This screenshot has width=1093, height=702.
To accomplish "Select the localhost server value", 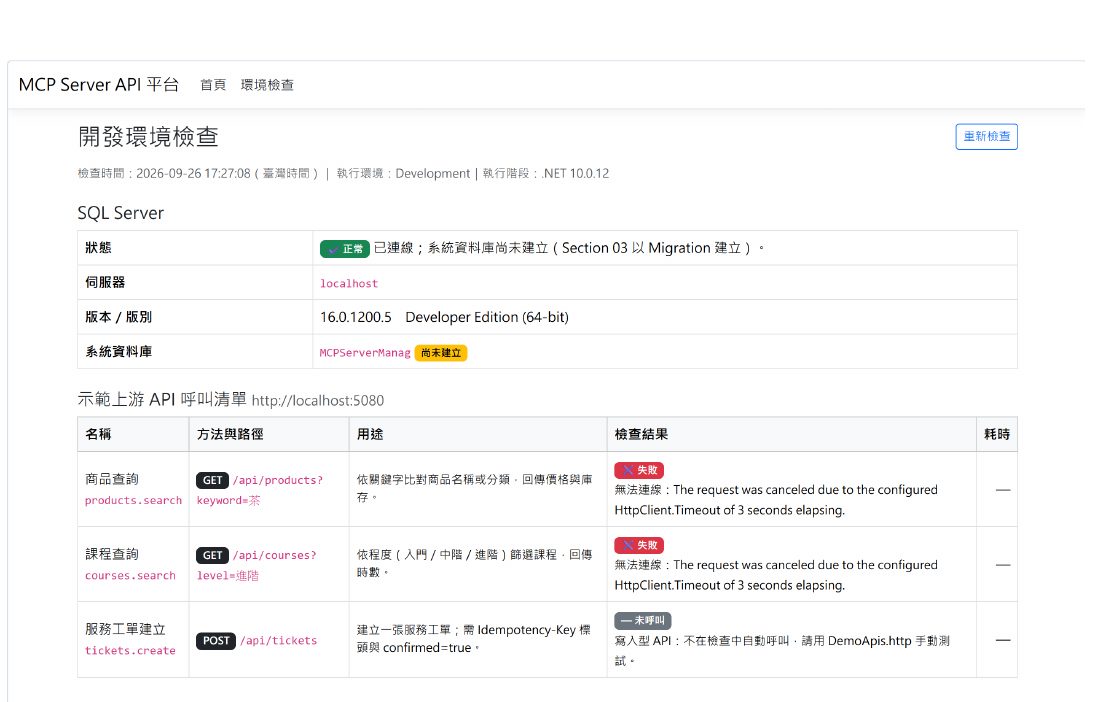I will (x=349, y=284).
